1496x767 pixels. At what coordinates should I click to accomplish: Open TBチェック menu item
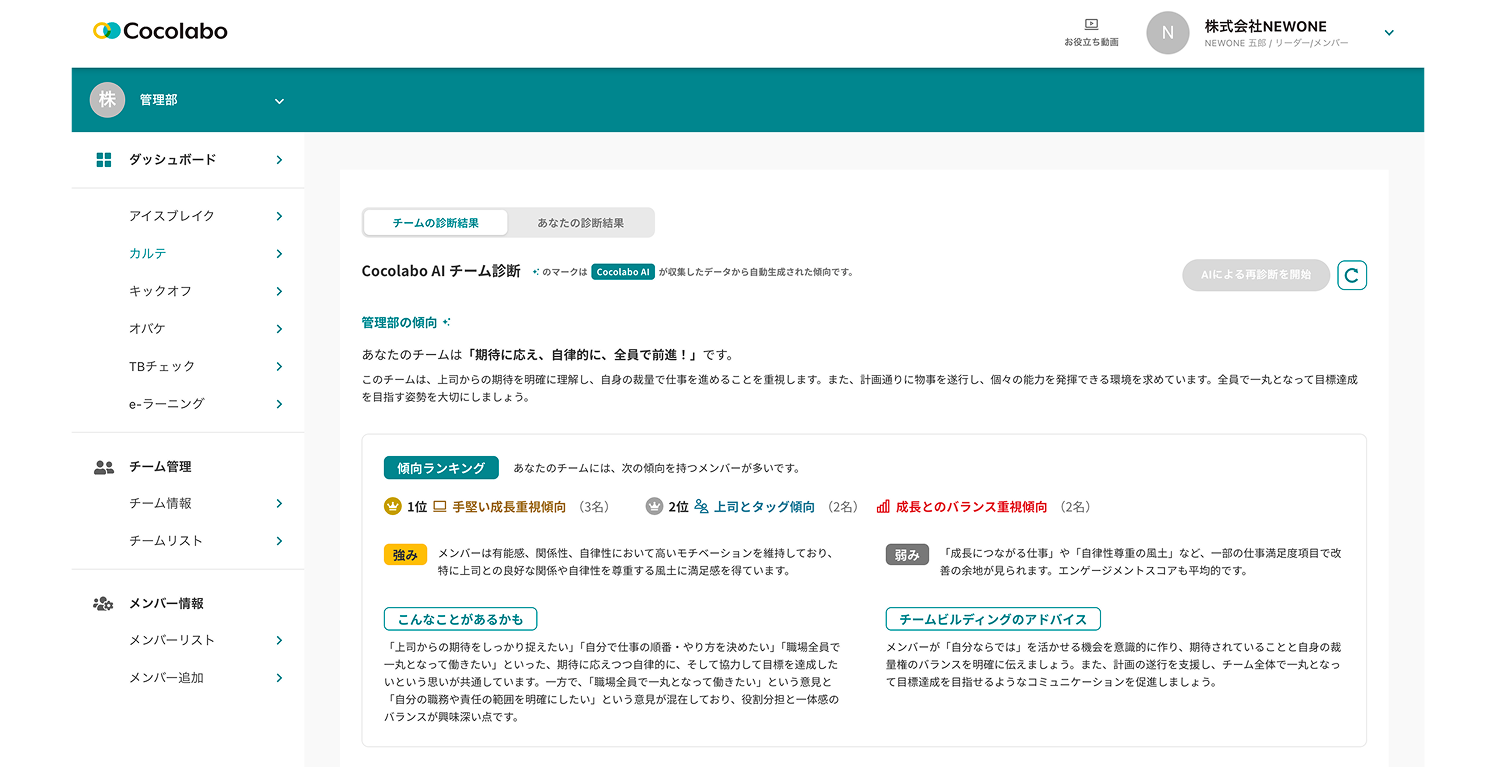point(162,367)
